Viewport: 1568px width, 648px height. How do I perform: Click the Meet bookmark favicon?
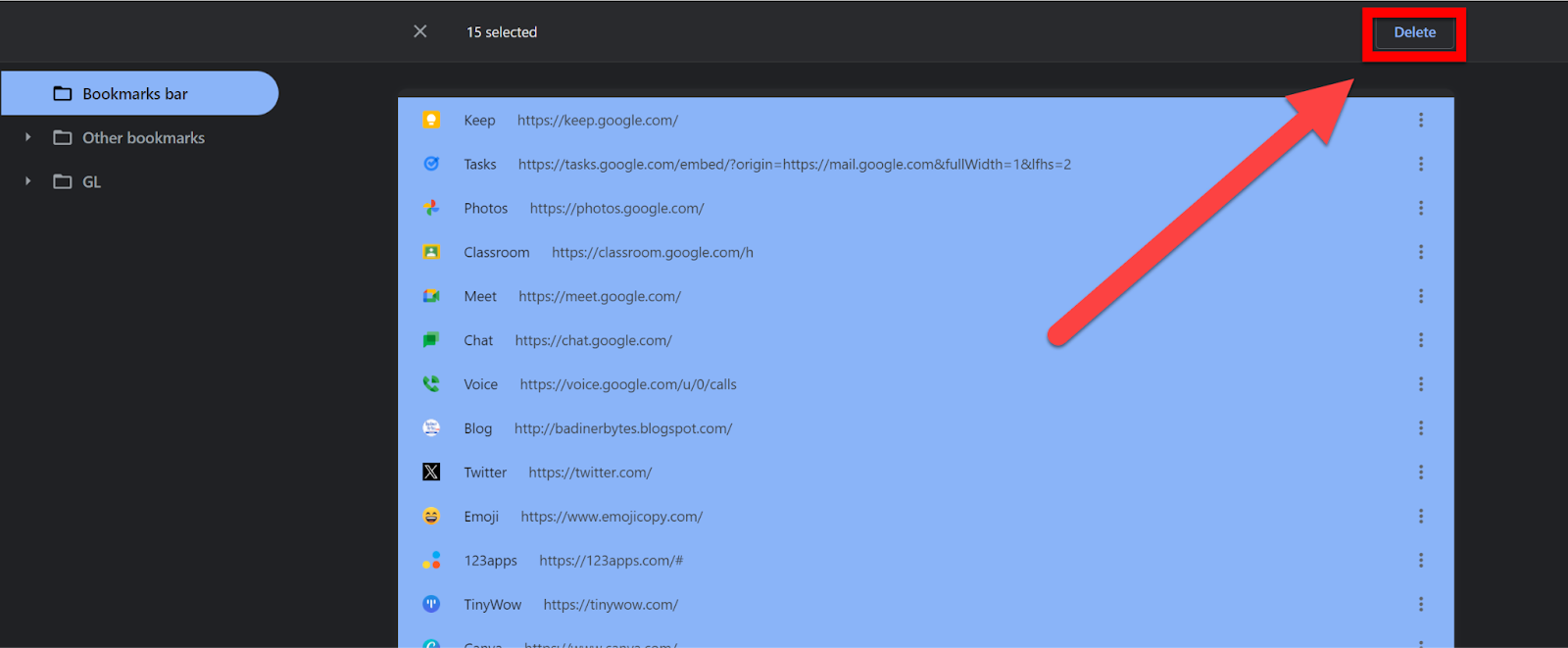(x=431, y=296)
